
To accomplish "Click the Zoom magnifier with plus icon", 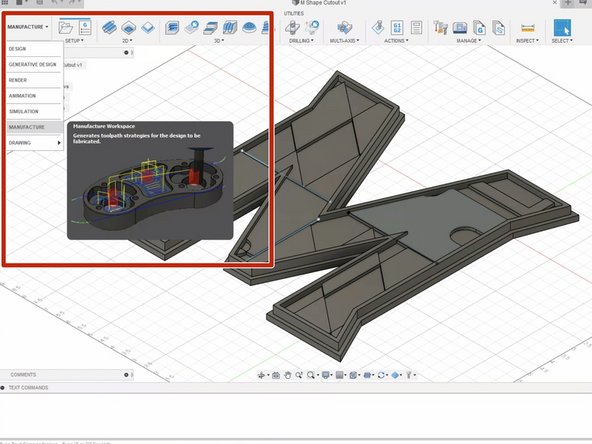I will (x=299, y=375).
